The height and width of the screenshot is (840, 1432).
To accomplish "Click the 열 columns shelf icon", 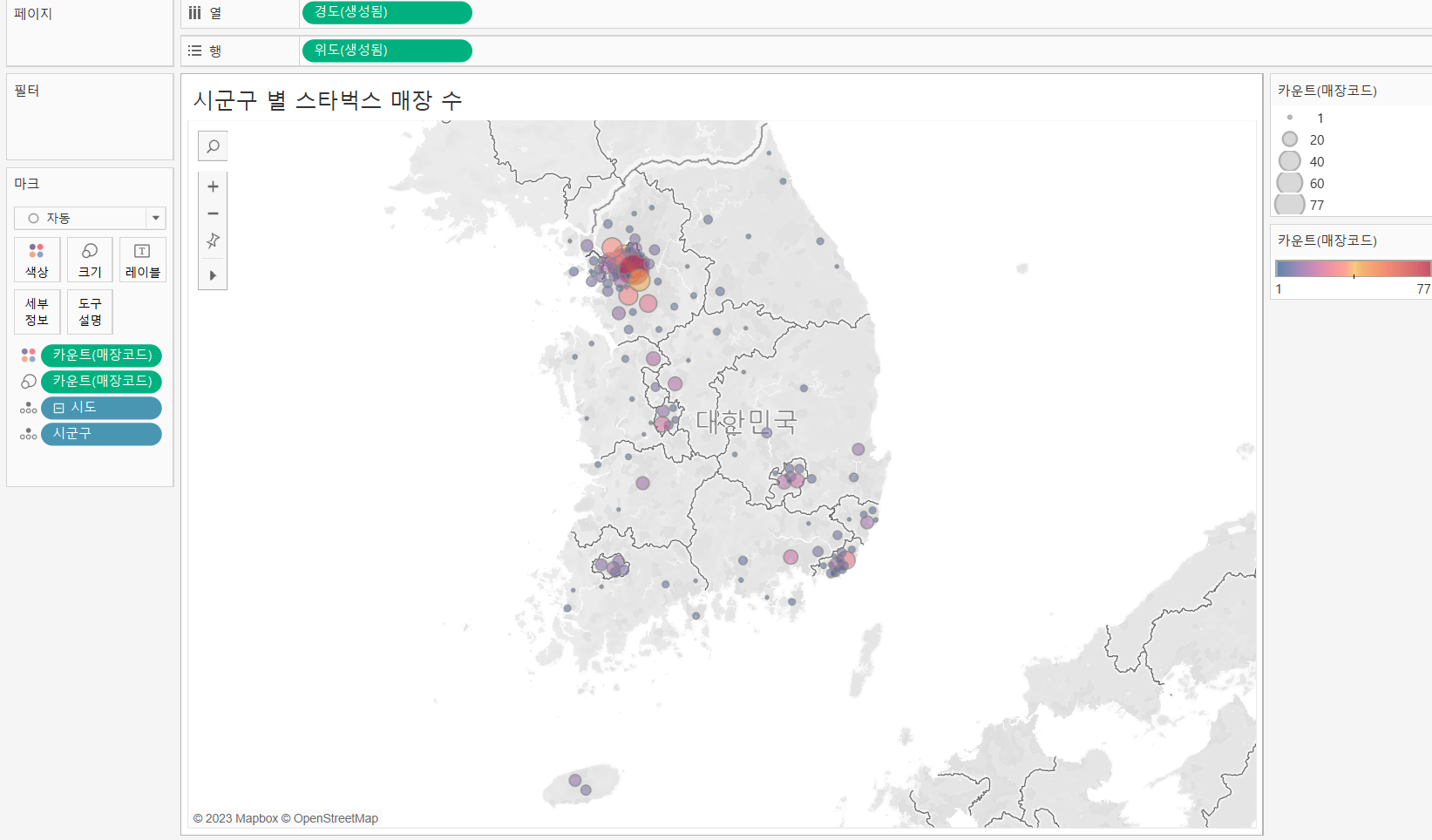I will (195, 13).
